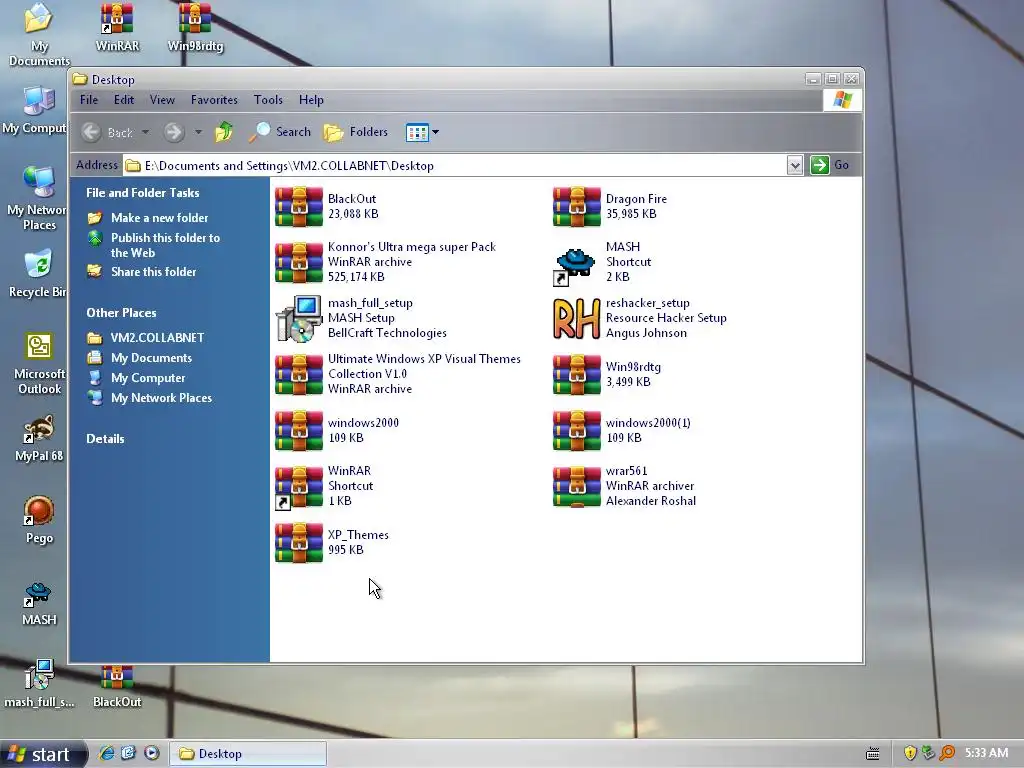Click Share this folder link
The height and width of the screenshot is (768, 1024).
(153, 272)
